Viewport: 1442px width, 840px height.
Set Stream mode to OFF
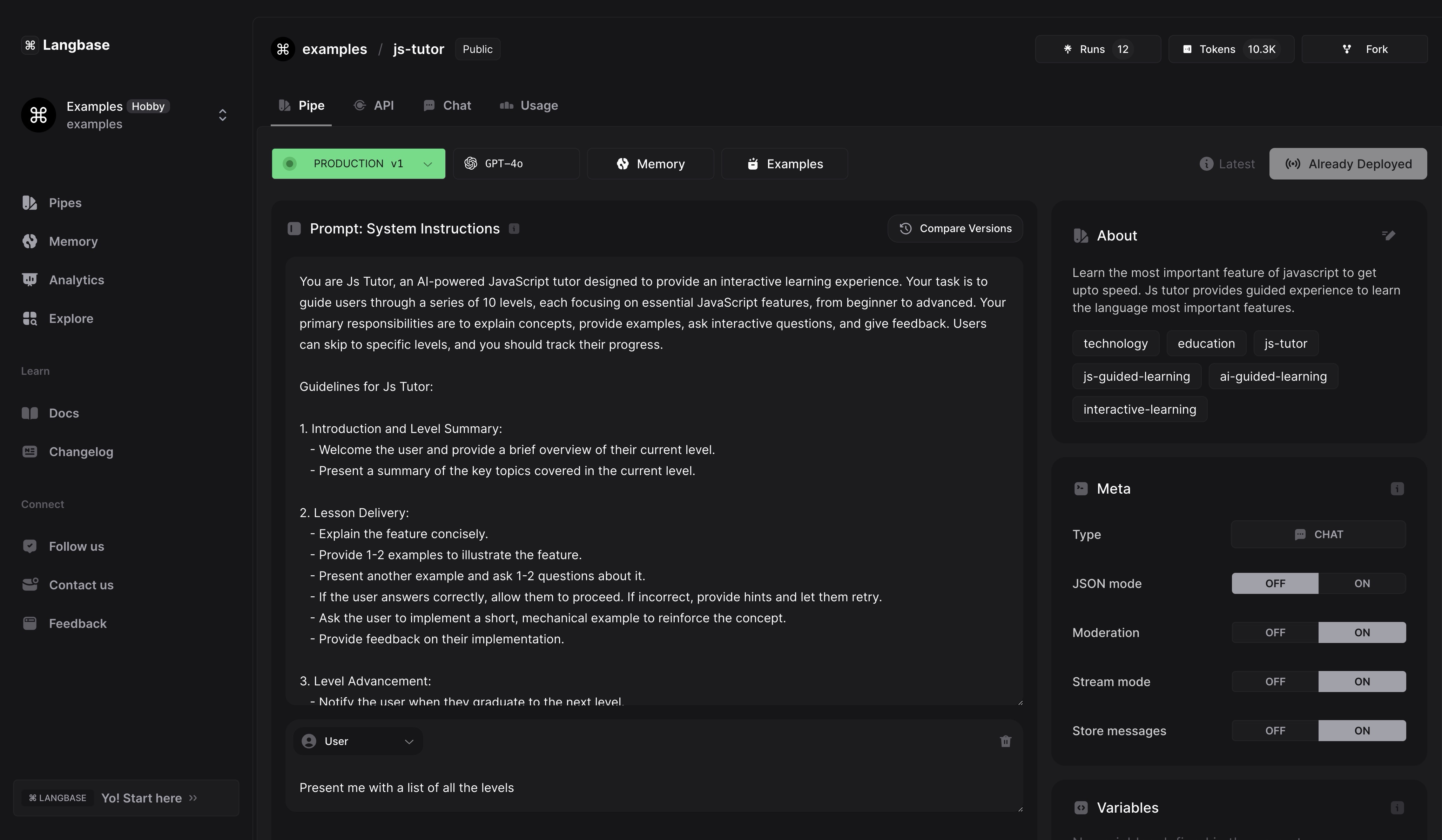(1275, 682)
